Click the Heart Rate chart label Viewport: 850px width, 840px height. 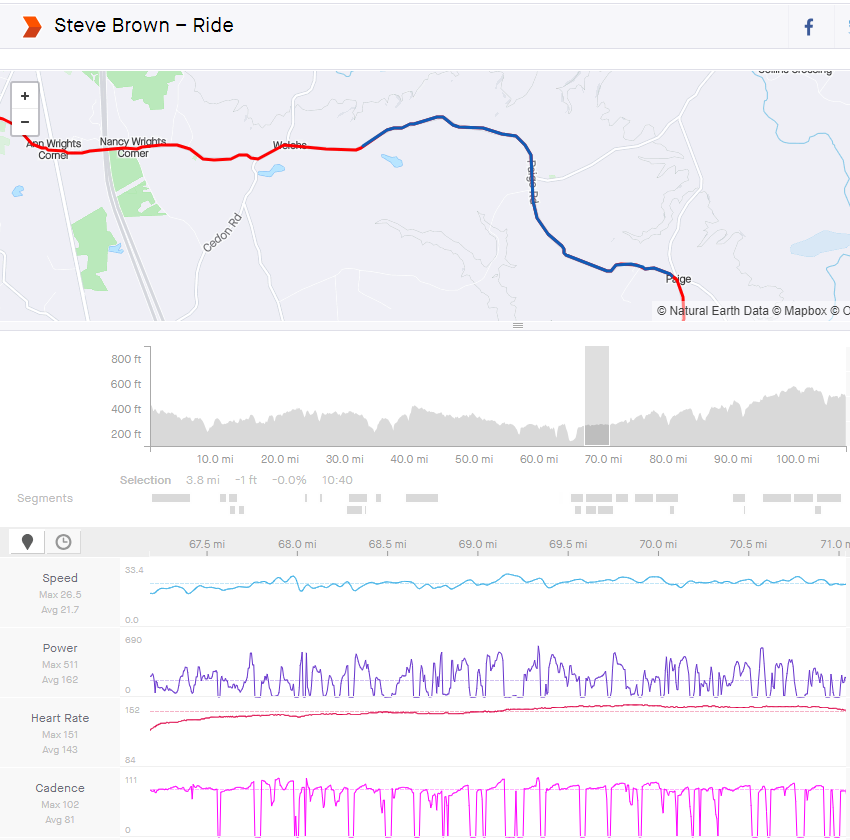coord(60,718)
